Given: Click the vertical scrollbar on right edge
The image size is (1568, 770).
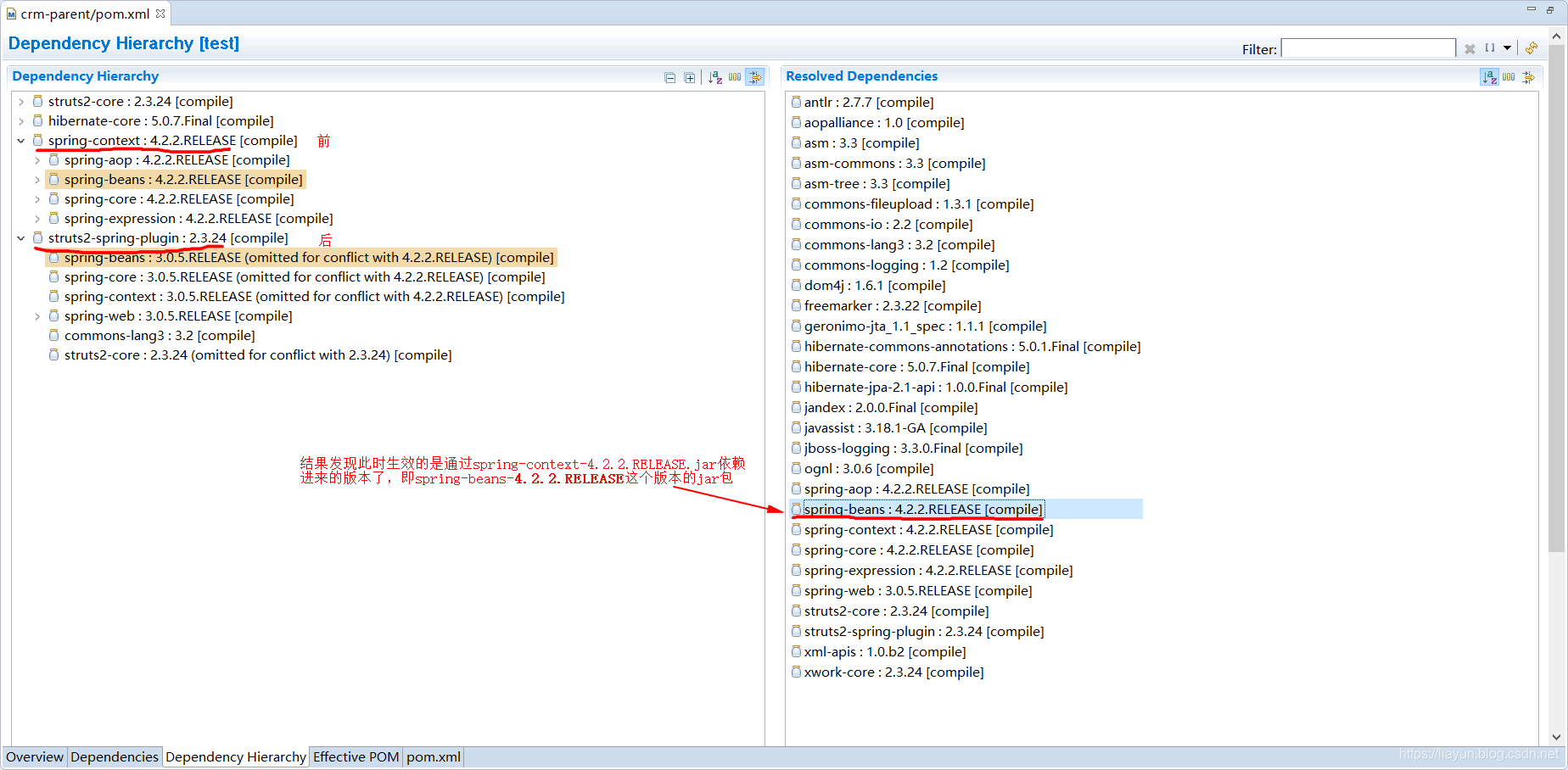Looking at the screenshot, I should (1556, 297).
